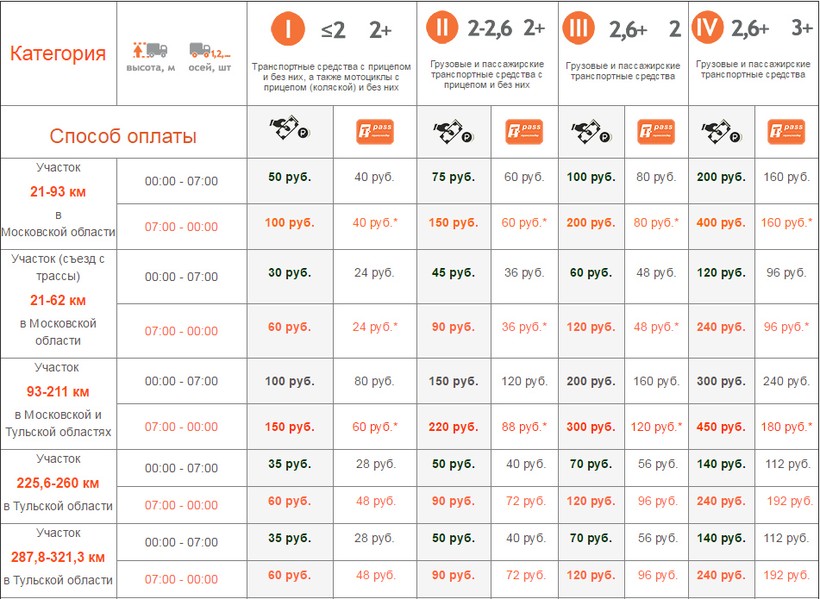Image resolution: width=820 pixels, height=599 pixels.
Task: Click the axle count truck icon
Action: pyautogui.click(x=209, y=49)
